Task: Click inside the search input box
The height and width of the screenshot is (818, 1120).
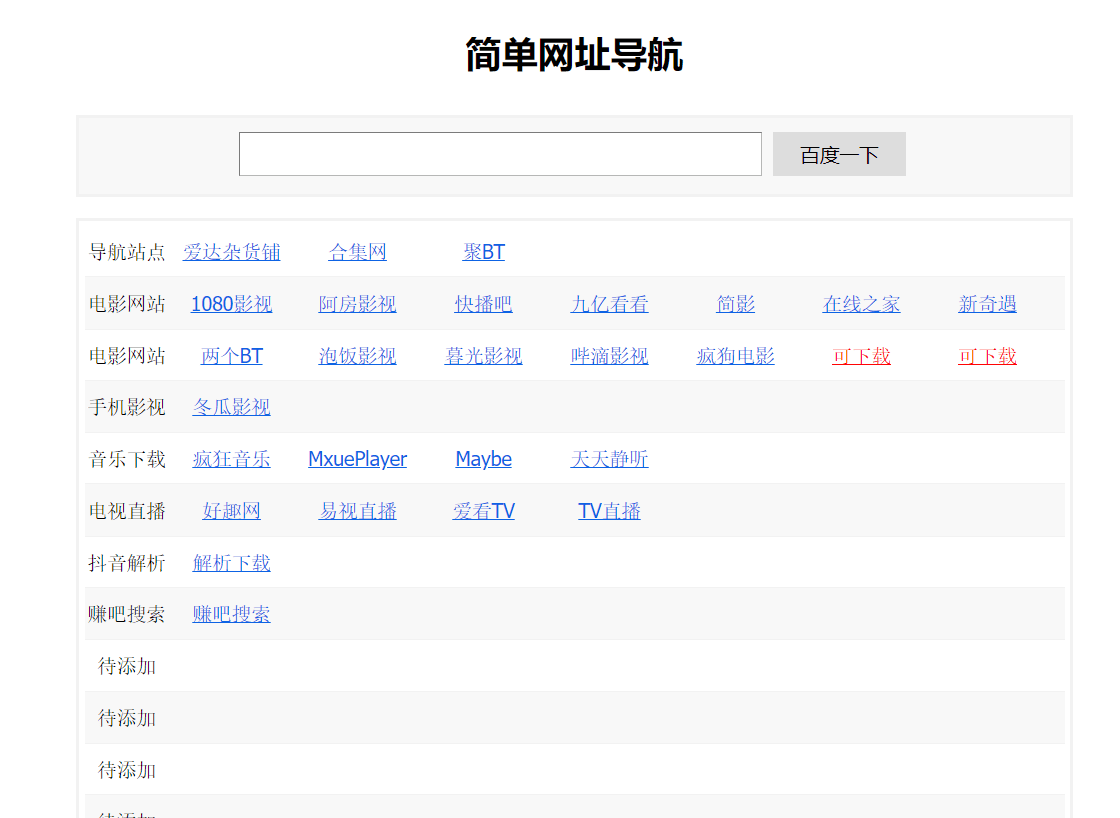Action: (500, 154)
